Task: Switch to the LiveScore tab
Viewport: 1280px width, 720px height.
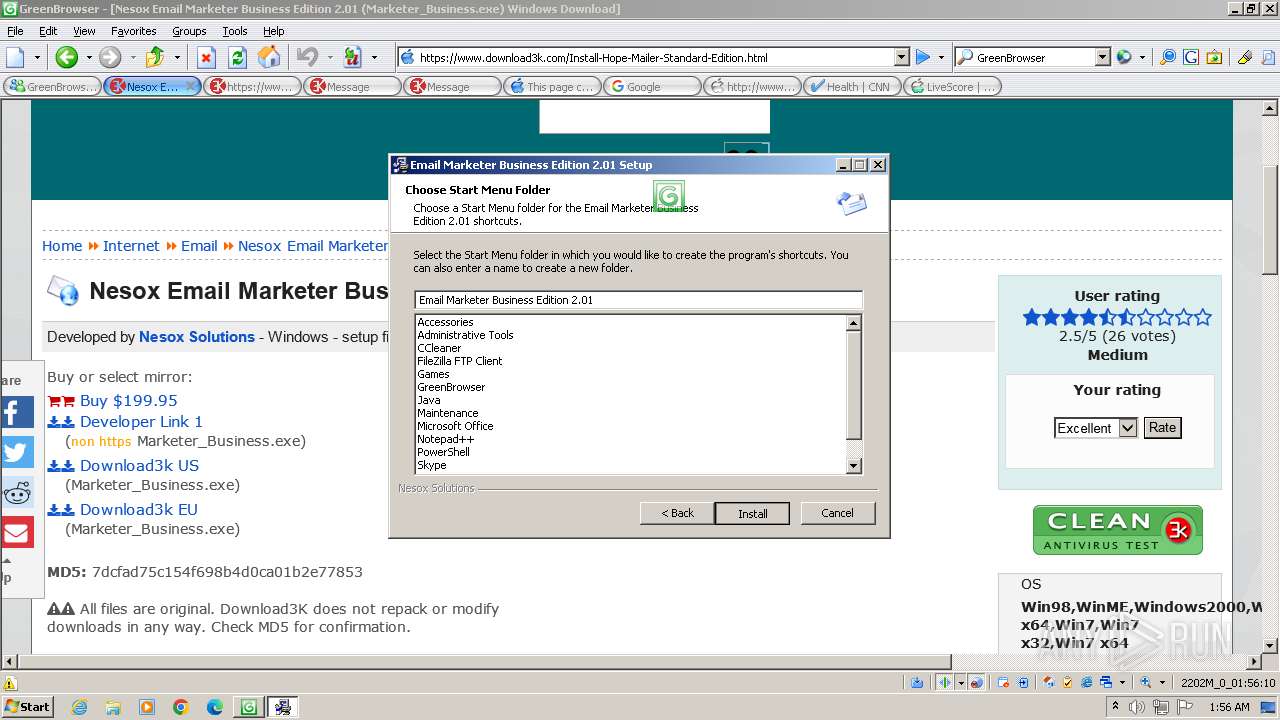Action: 951,86
